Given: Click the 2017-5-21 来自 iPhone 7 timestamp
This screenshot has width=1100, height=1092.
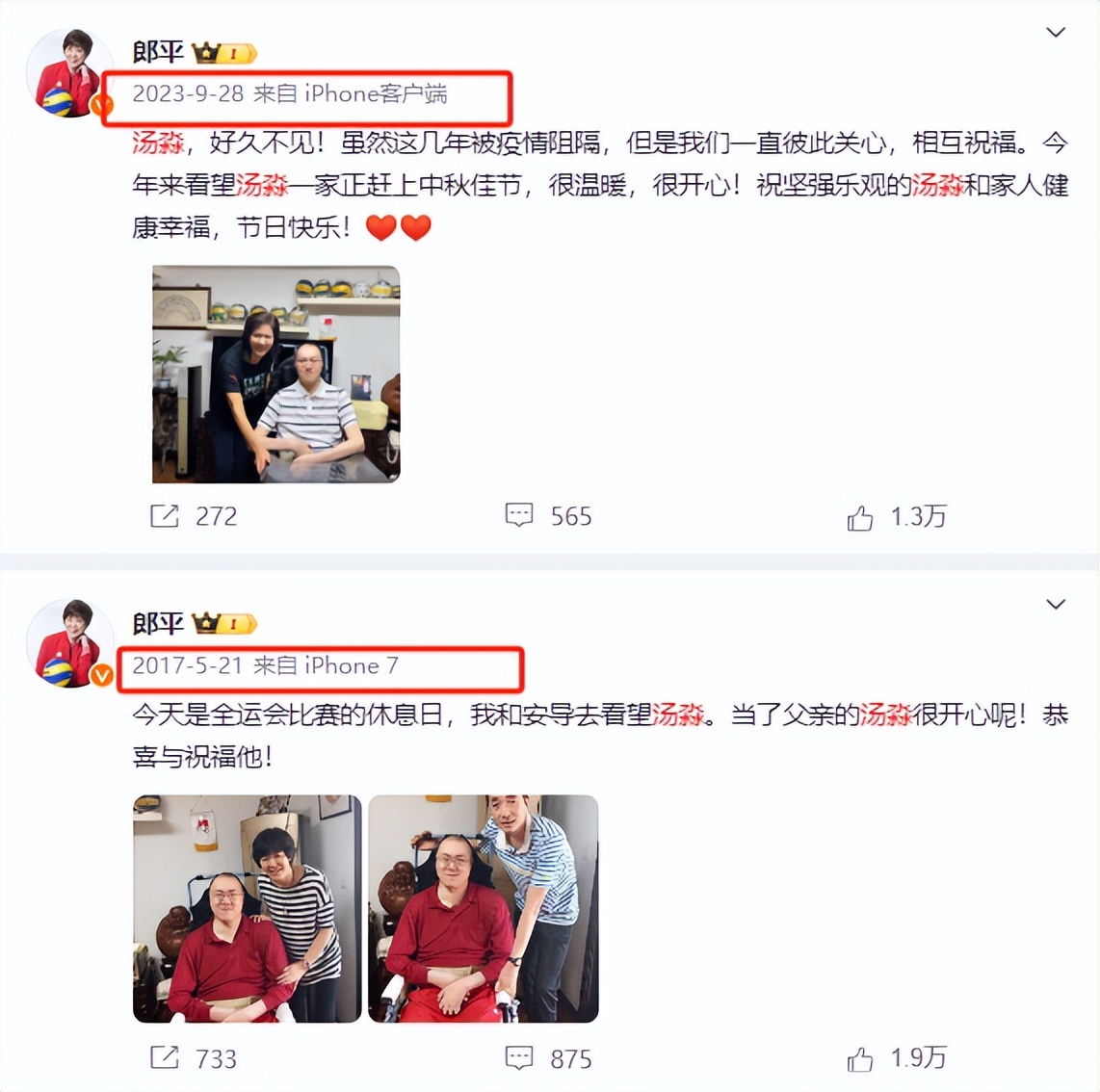Looking at the screenshot, I should [x=265, y=664].
